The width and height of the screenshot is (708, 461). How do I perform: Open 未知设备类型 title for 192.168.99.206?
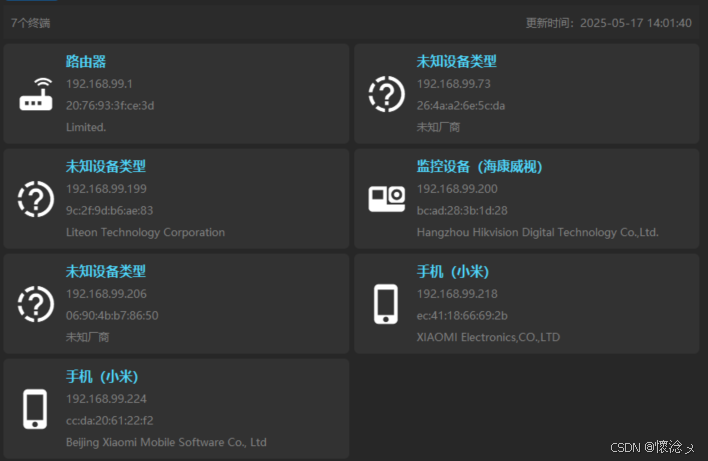[x=106, y=271]
